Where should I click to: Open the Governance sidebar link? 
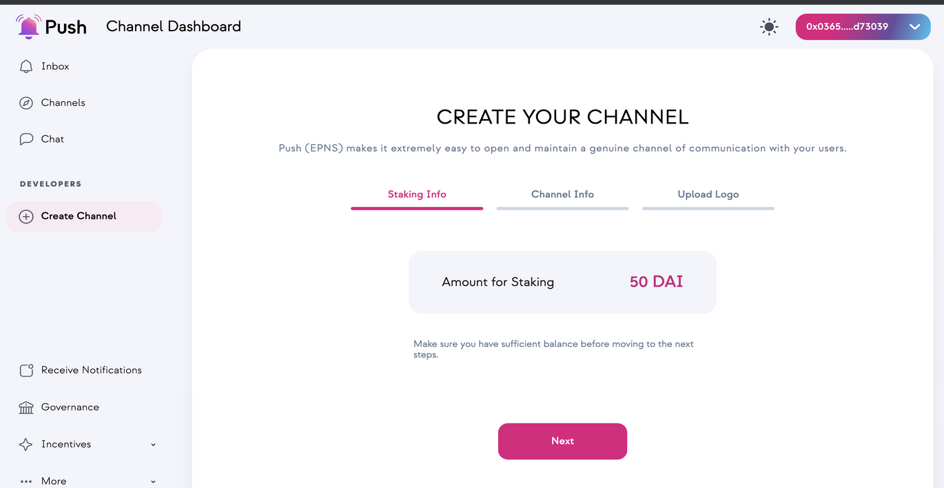coord(70,407)
